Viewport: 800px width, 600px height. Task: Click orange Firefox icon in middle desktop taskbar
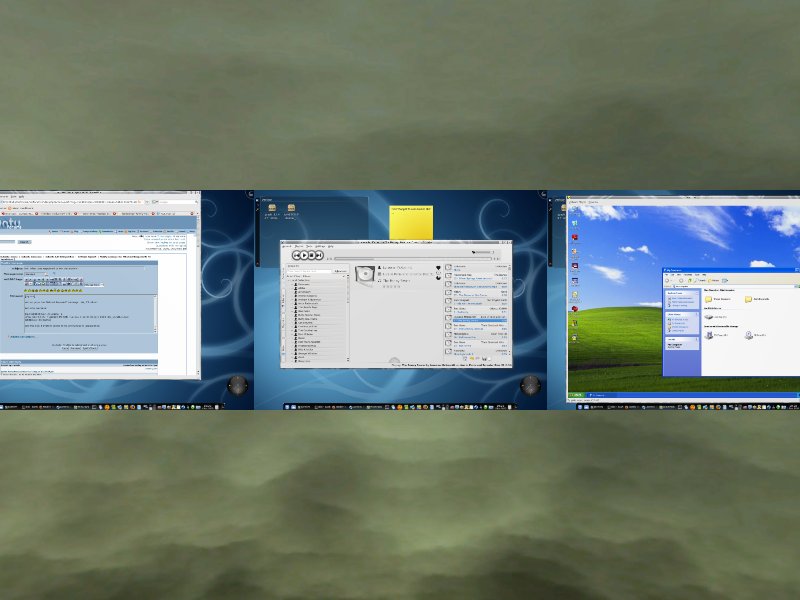pyautogui.click(x=399, y=407)
